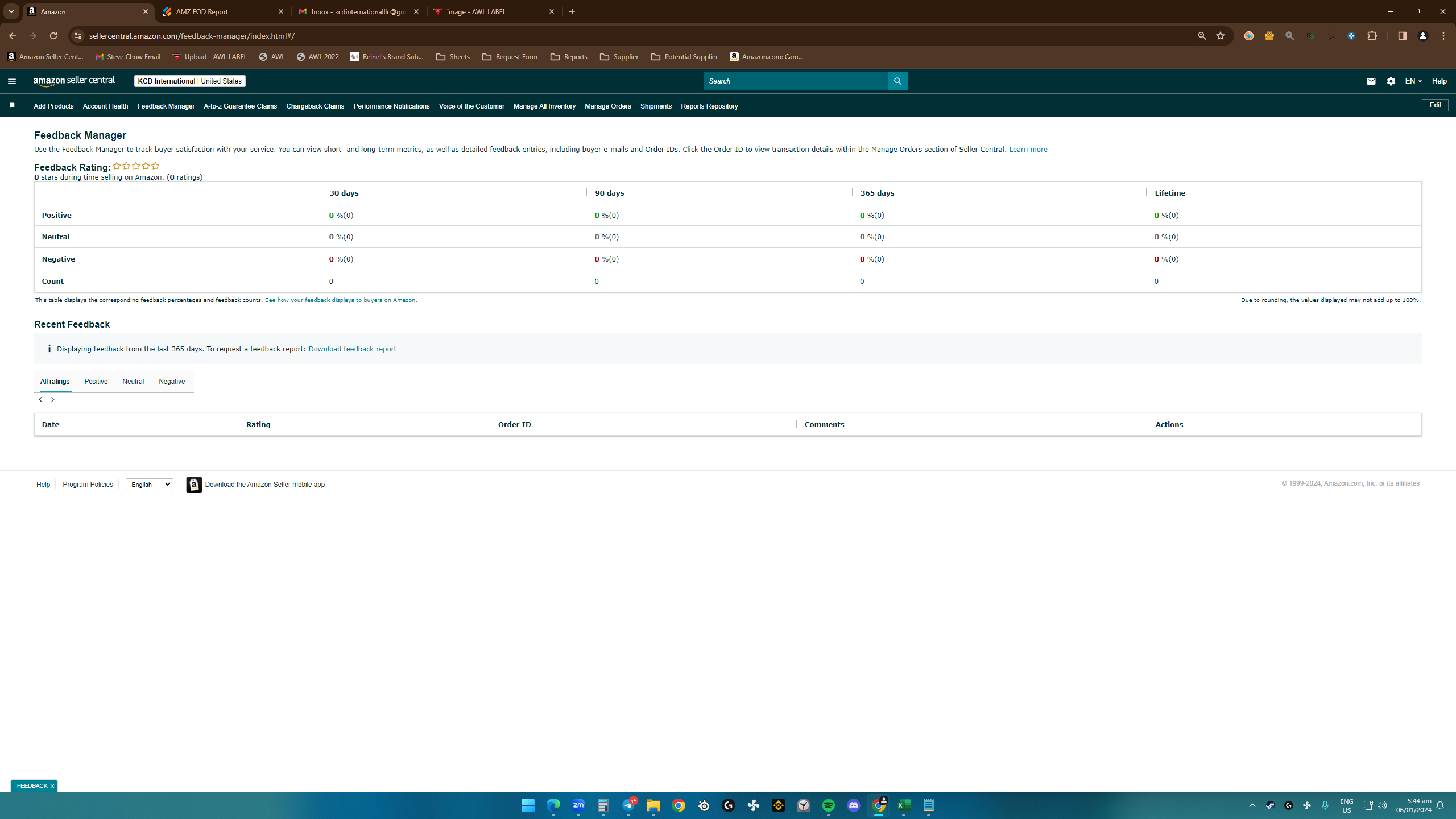Reload the page in Chrome
Viewport: 1456px width, 819px height.
(x=53, y=36)
